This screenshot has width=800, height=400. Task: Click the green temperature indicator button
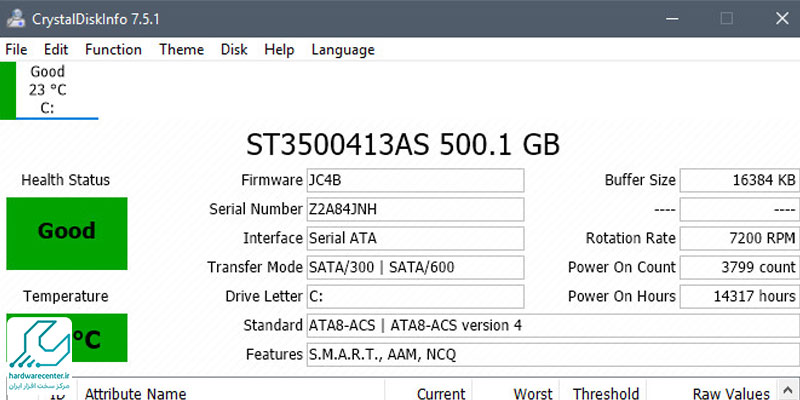coord(67,338)
